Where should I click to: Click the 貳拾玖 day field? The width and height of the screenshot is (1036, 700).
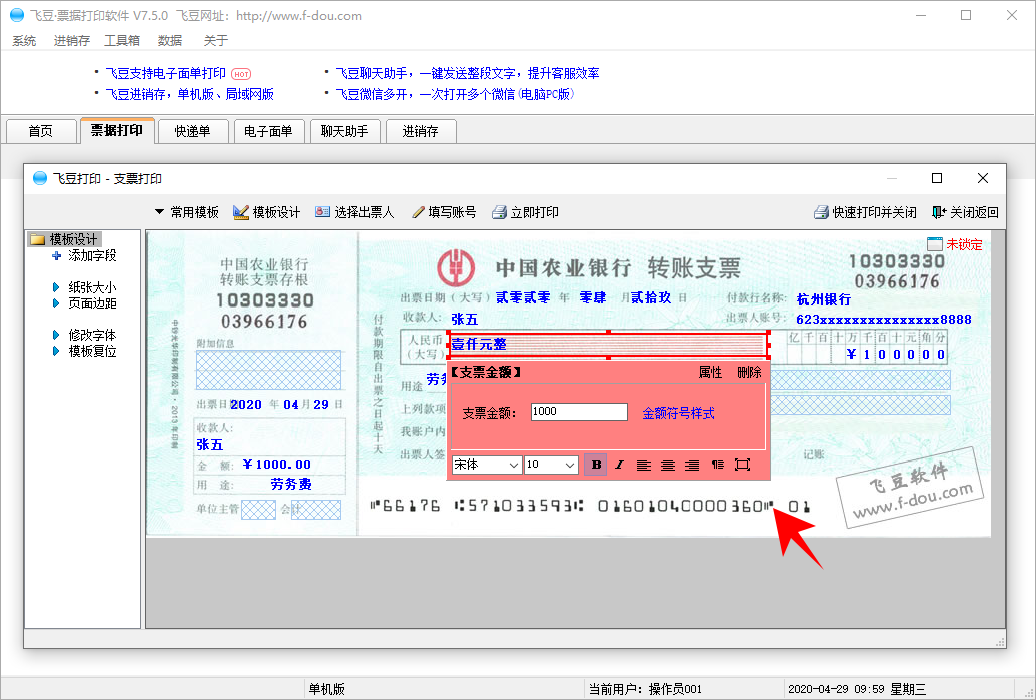(x=651, y=297)
